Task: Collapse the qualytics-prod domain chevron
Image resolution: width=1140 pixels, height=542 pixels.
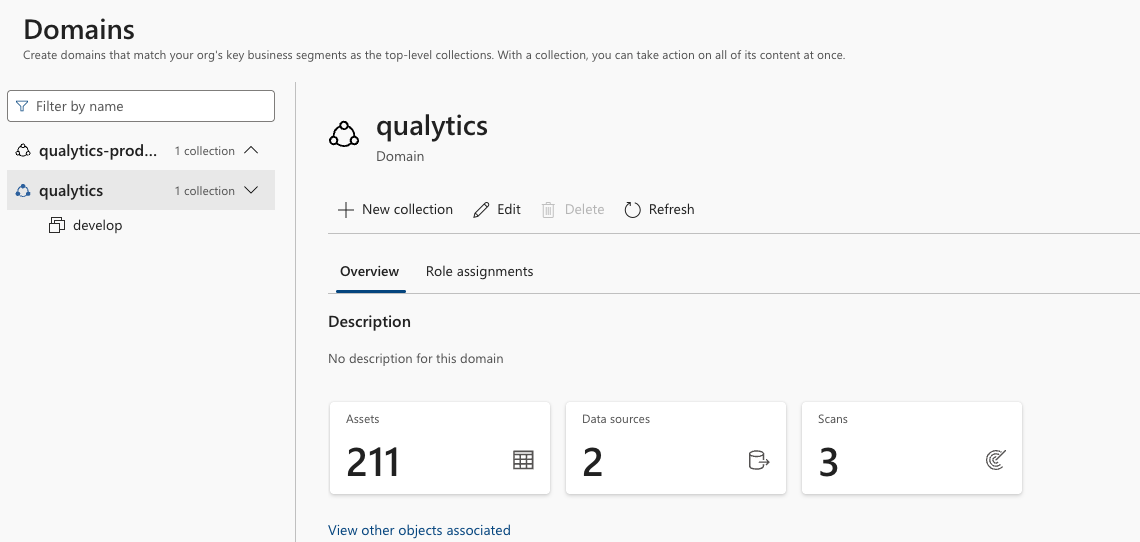Action: [x=252, y=151]
